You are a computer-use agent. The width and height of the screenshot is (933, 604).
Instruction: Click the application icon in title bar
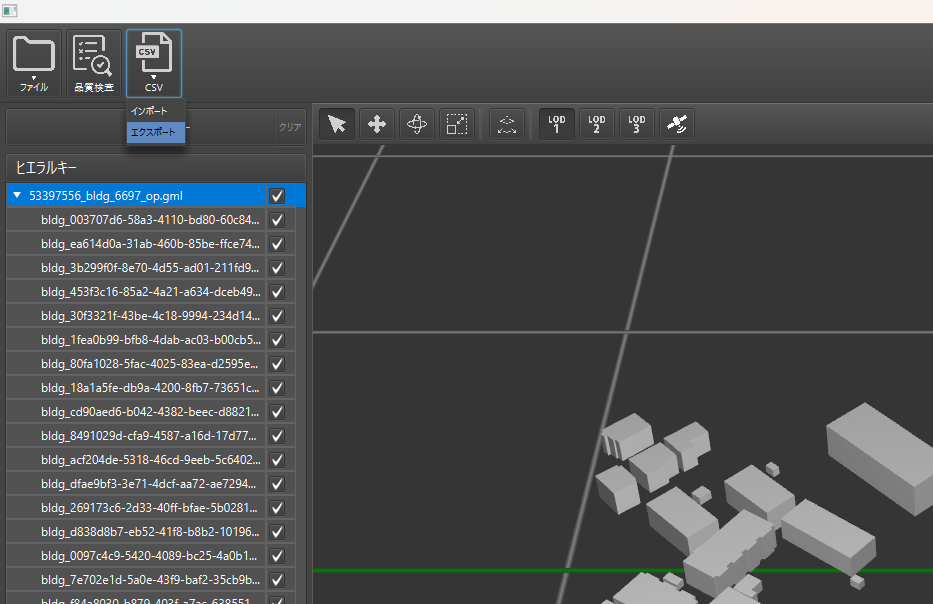[10, 11]
